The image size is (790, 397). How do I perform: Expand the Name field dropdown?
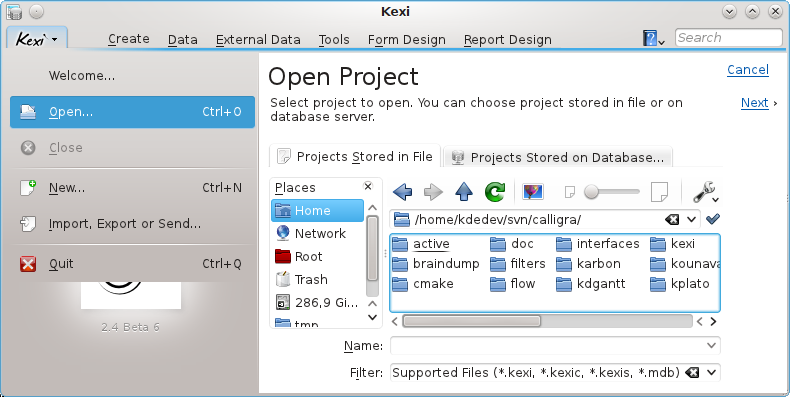(711, 346)
